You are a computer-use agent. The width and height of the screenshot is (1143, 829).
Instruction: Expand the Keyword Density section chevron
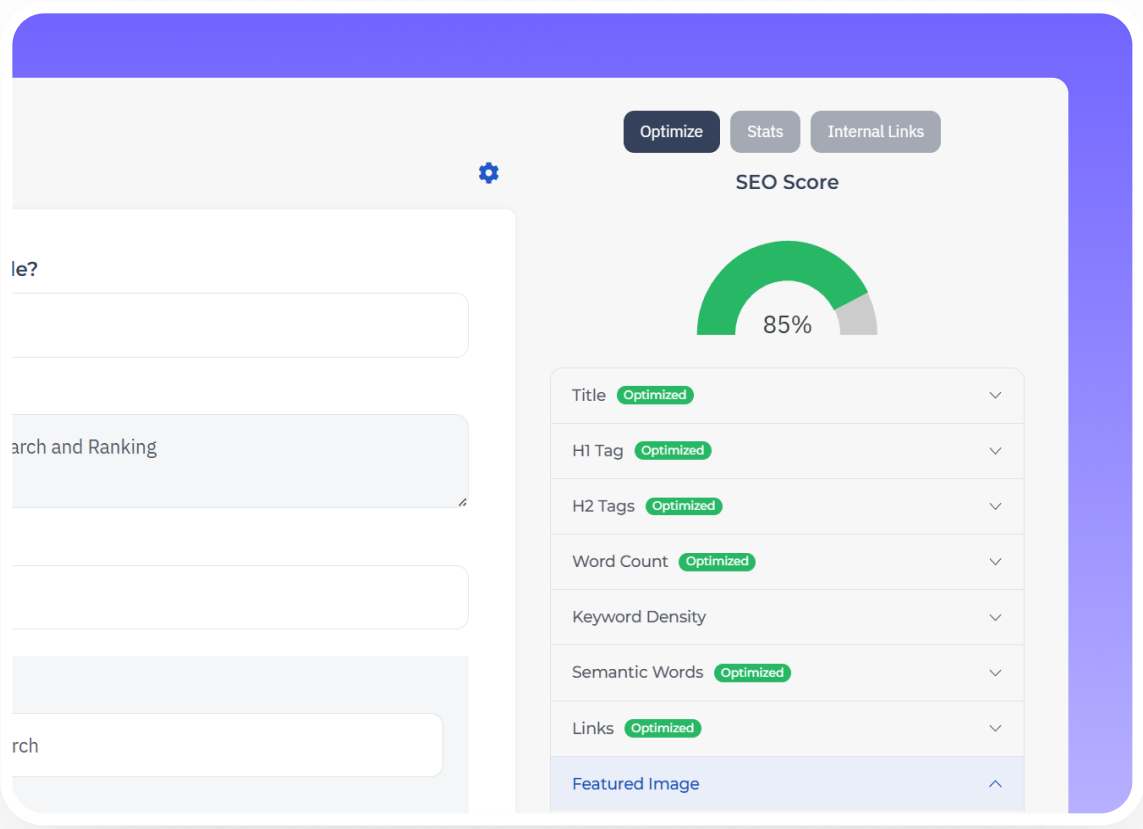(995, 617)
